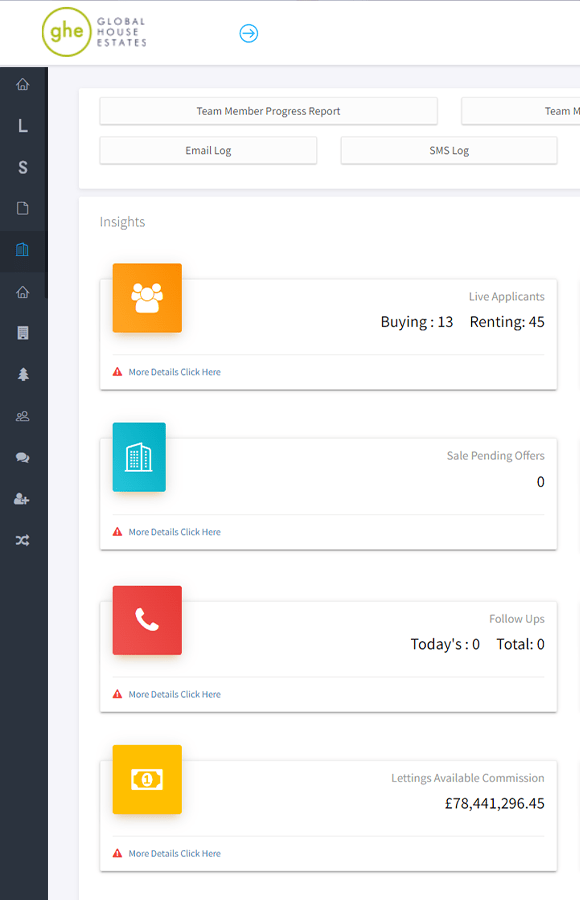Open the group of people sidebar icon
This screenshot has height=900, width=580.
tap(22, 416)
